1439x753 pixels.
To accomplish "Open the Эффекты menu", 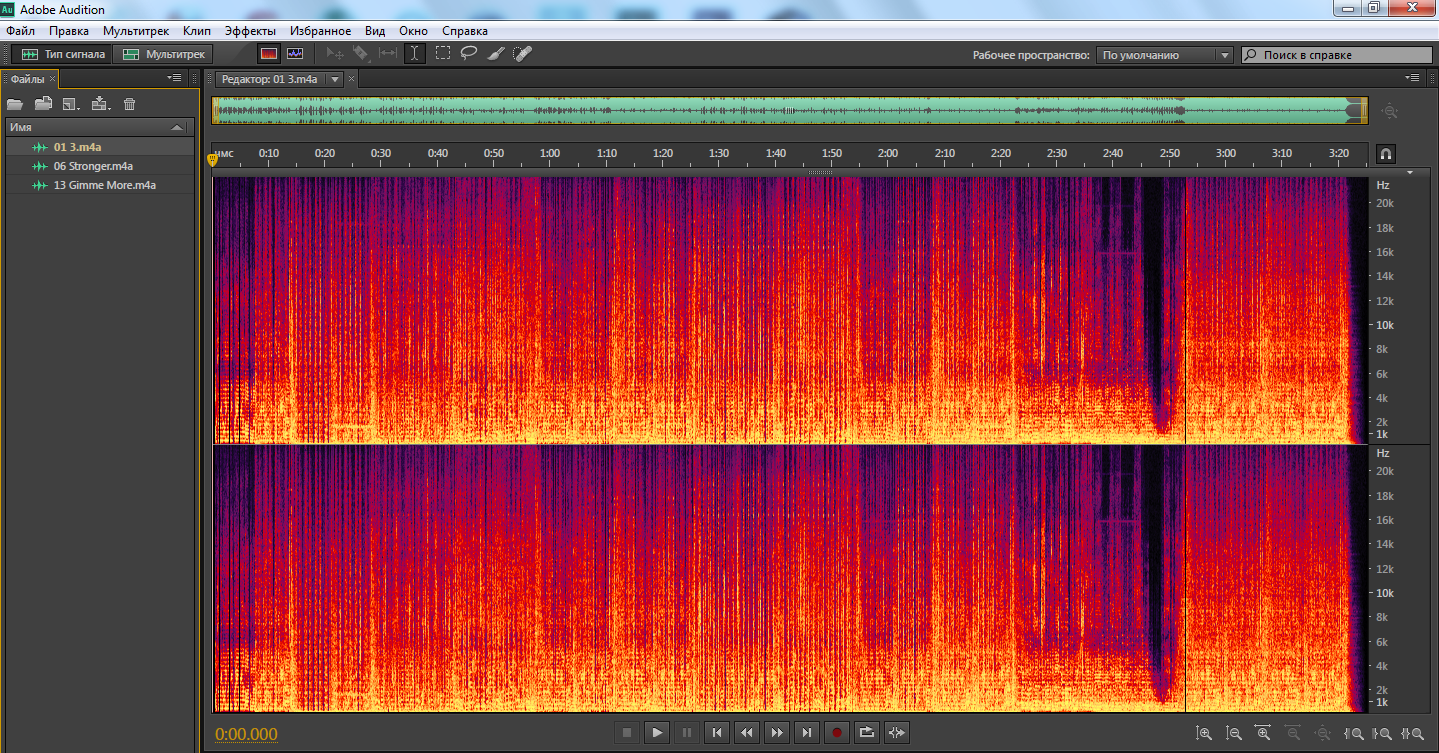I will (x=250, y=31).
